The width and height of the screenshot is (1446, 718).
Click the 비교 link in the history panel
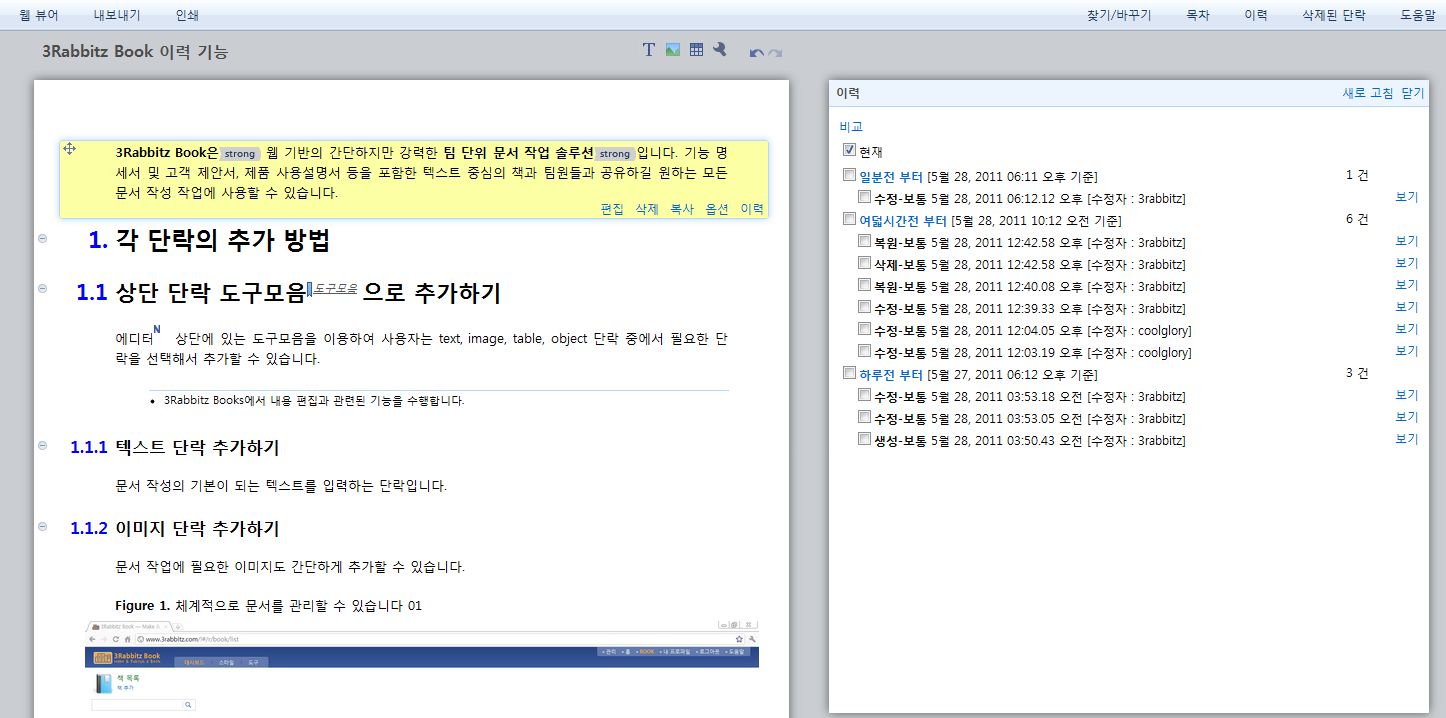point(851,127)
